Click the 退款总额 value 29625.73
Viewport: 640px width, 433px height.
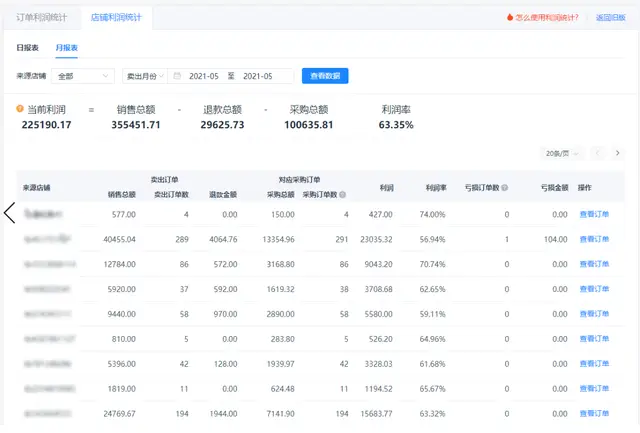pos(222,125)
